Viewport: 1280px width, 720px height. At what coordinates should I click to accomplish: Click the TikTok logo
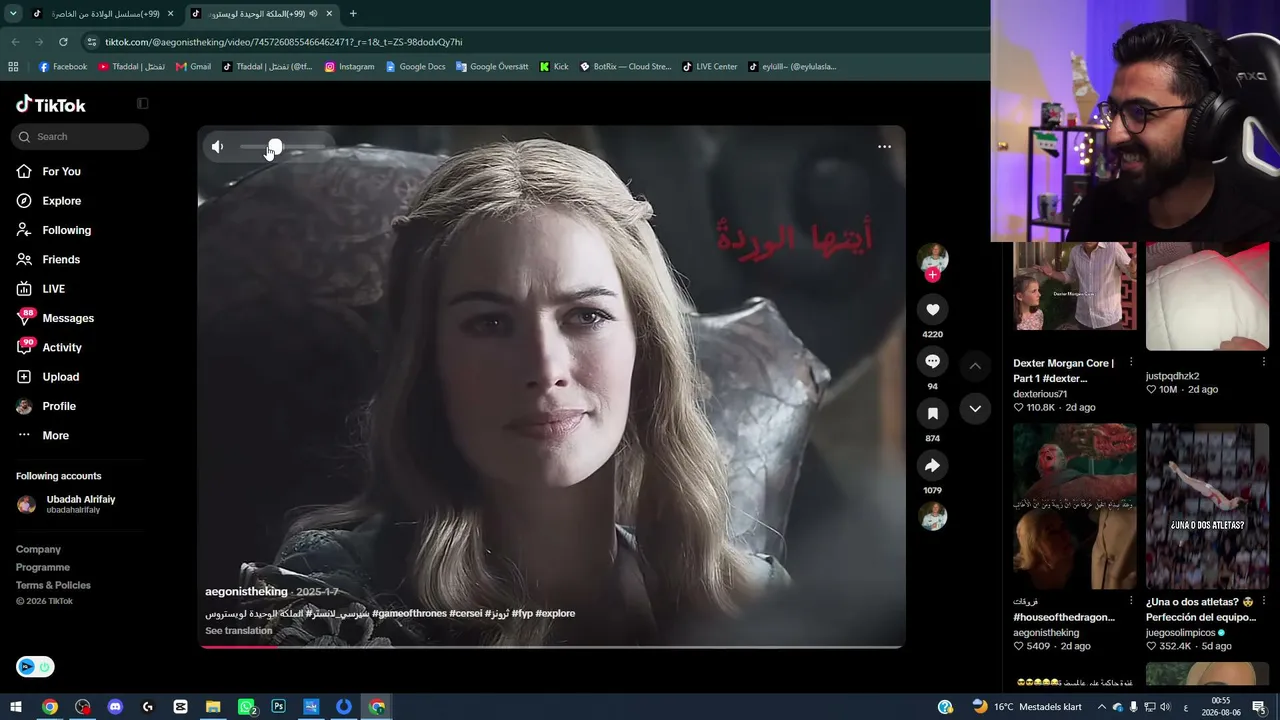coord(51,105)
